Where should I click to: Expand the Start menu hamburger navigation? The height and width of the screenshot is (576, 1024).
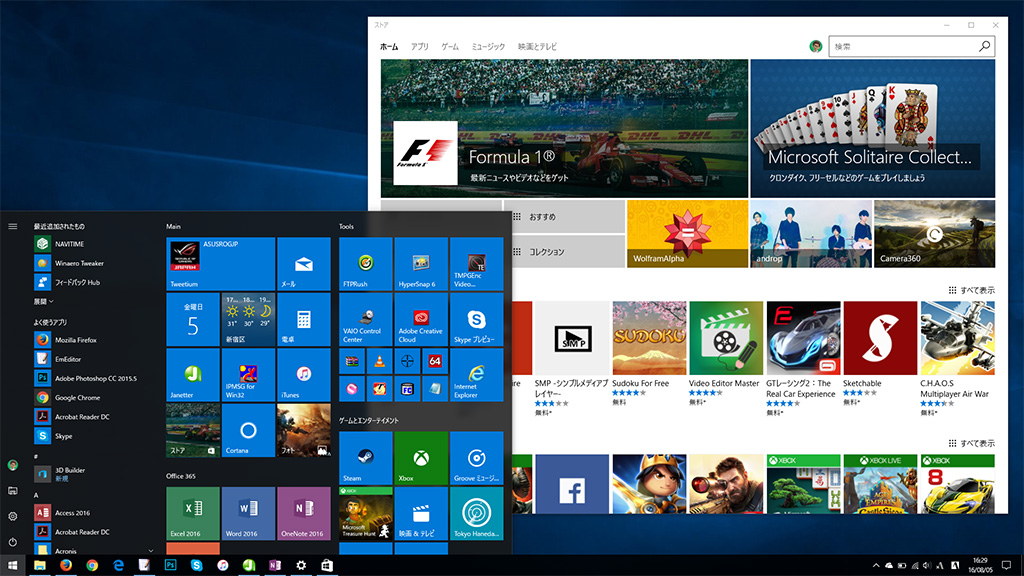(x=13, y=226)
